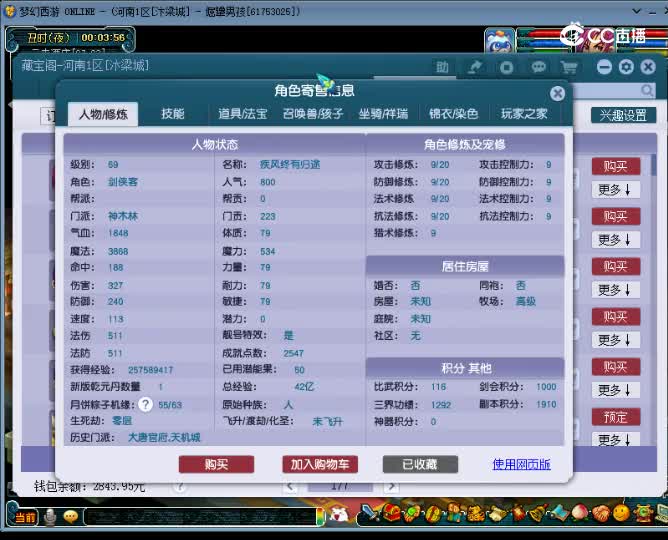Open the shopping cart icon in the header
Viewport: 668px width, 540px height.
[x=569, y=67]
